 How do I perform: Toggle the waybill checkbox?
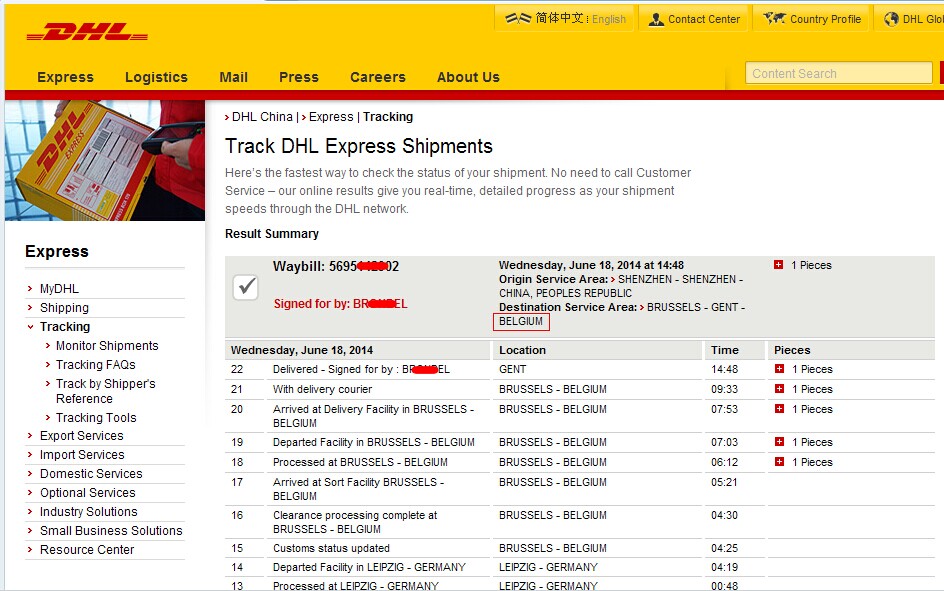245,287
